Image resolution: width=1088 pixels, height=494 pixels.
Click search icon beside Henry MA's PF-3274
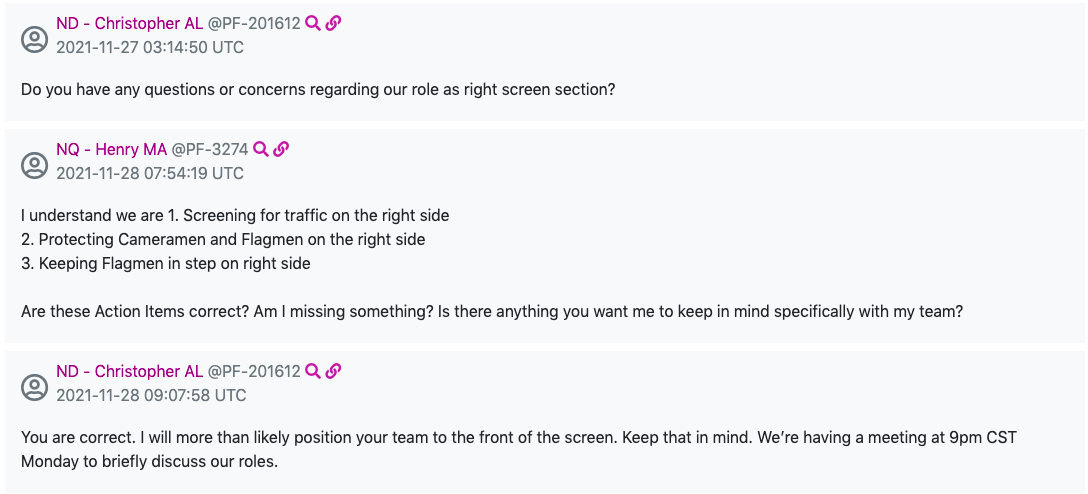coord(260,149)
